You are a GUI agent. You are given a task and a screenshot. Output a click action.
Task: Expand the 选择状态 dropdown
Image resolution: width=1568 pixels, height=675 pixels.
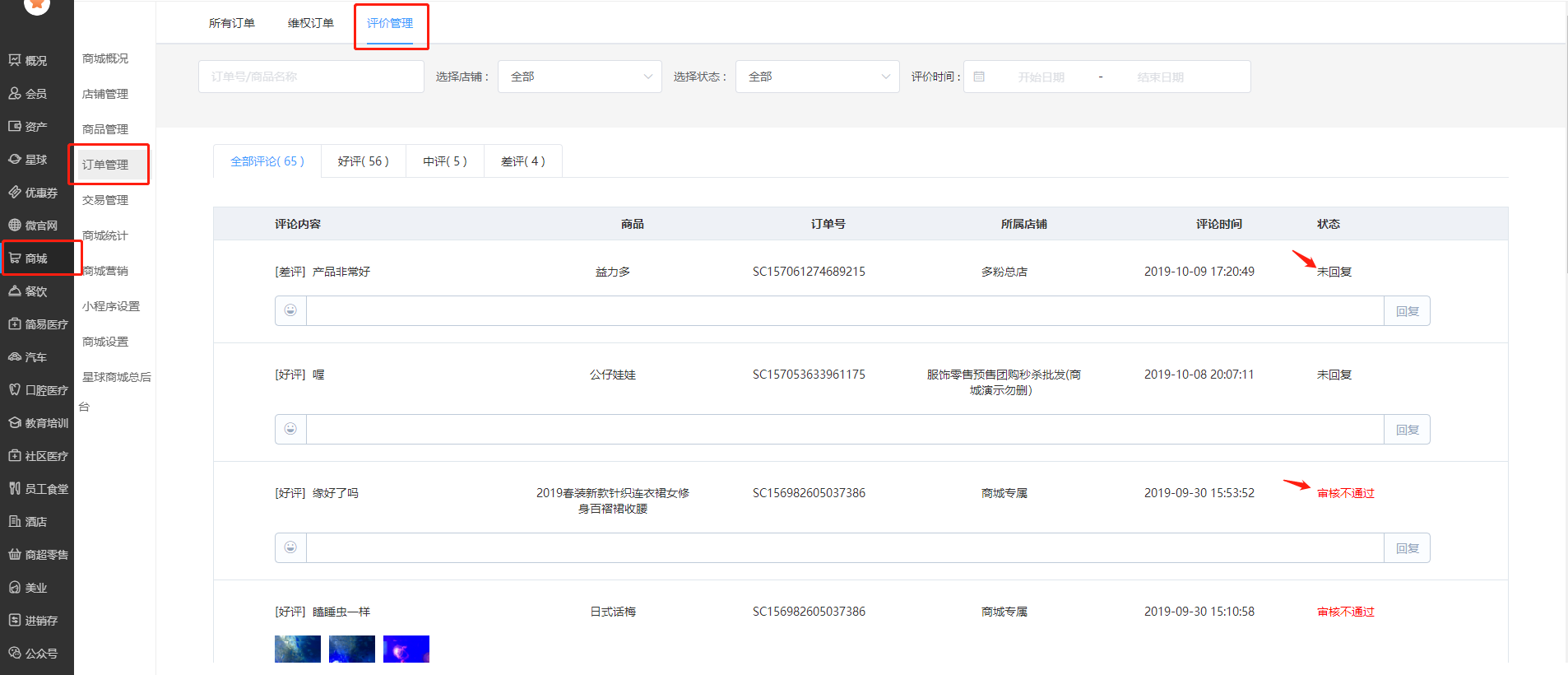coord(817,77)
